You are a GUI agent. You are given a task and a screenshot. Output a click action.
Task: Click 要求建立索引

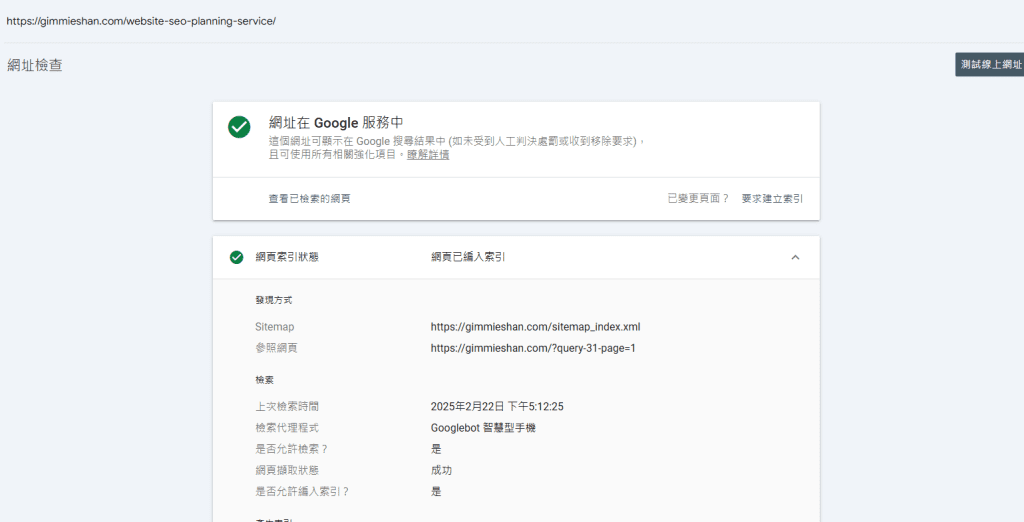pyautogui.click(x=773, y=199)
